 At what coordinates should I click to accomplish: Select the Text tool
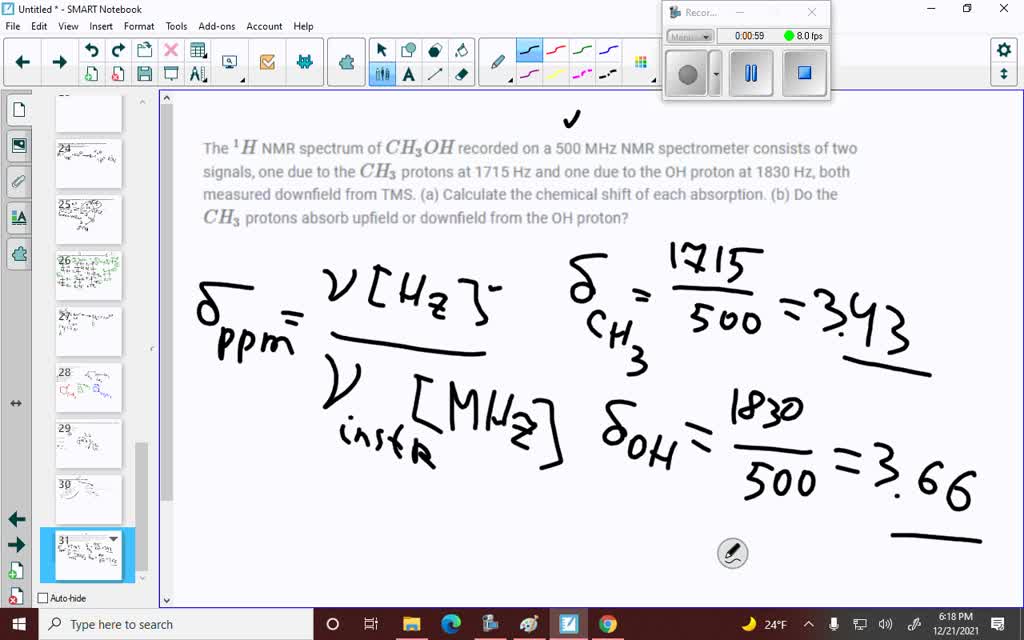pyautogui.click(x=409, y=74)
